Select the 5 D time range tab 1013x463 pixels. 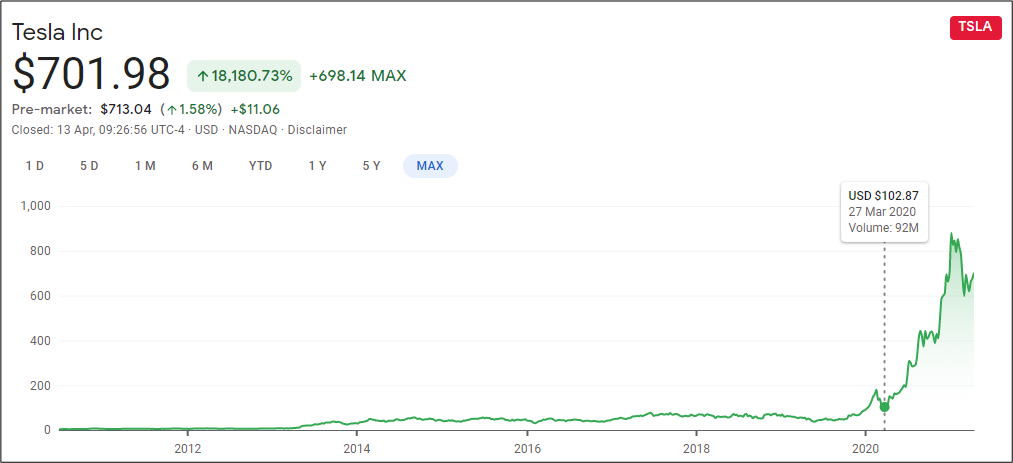(89, 166)
